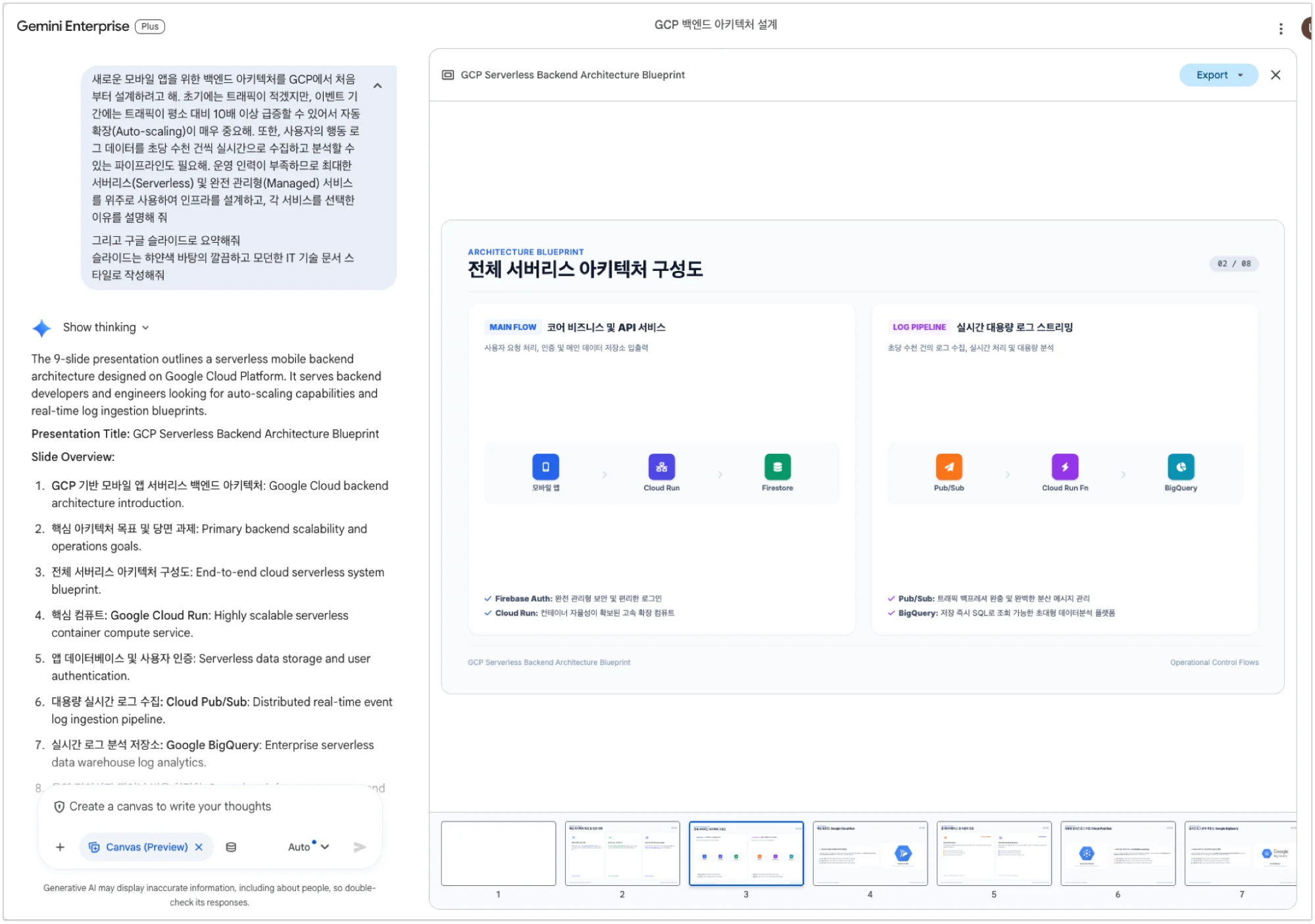The height and width of the screenshot is (924, 1315).
Task: Click the 'Operational Control Flows' footer text
Action: pos(1214,662)
